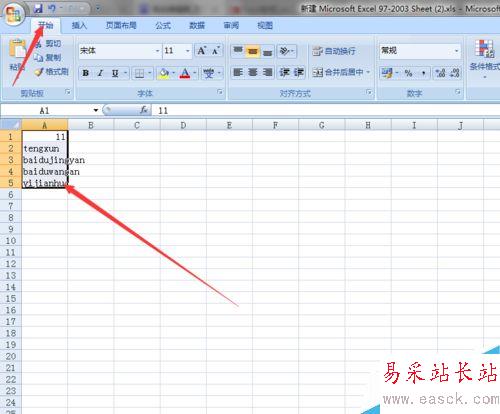The image size is (500, 414).
Task: Copy the selected cells
Action: tap(49, 58)
